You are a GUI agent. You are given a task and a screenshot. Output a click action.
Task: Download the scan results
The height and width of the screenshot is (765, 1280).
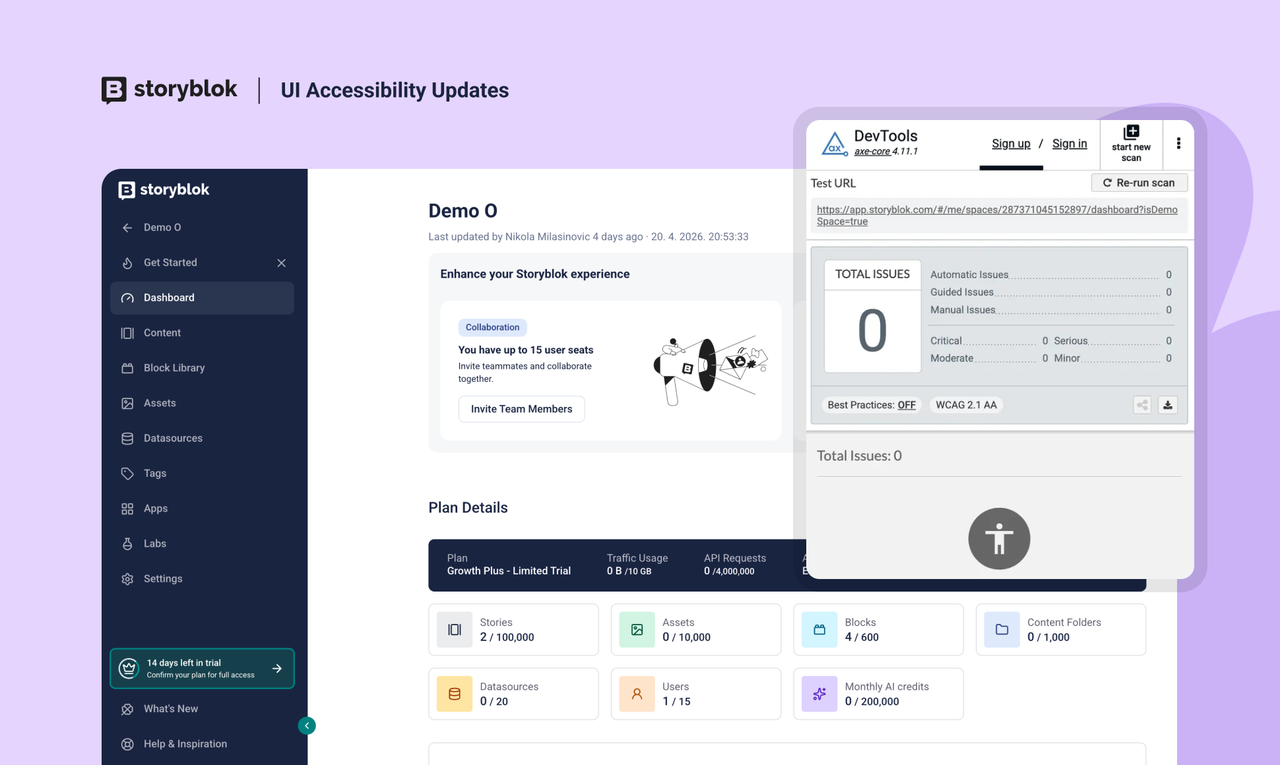[1167, 404]
